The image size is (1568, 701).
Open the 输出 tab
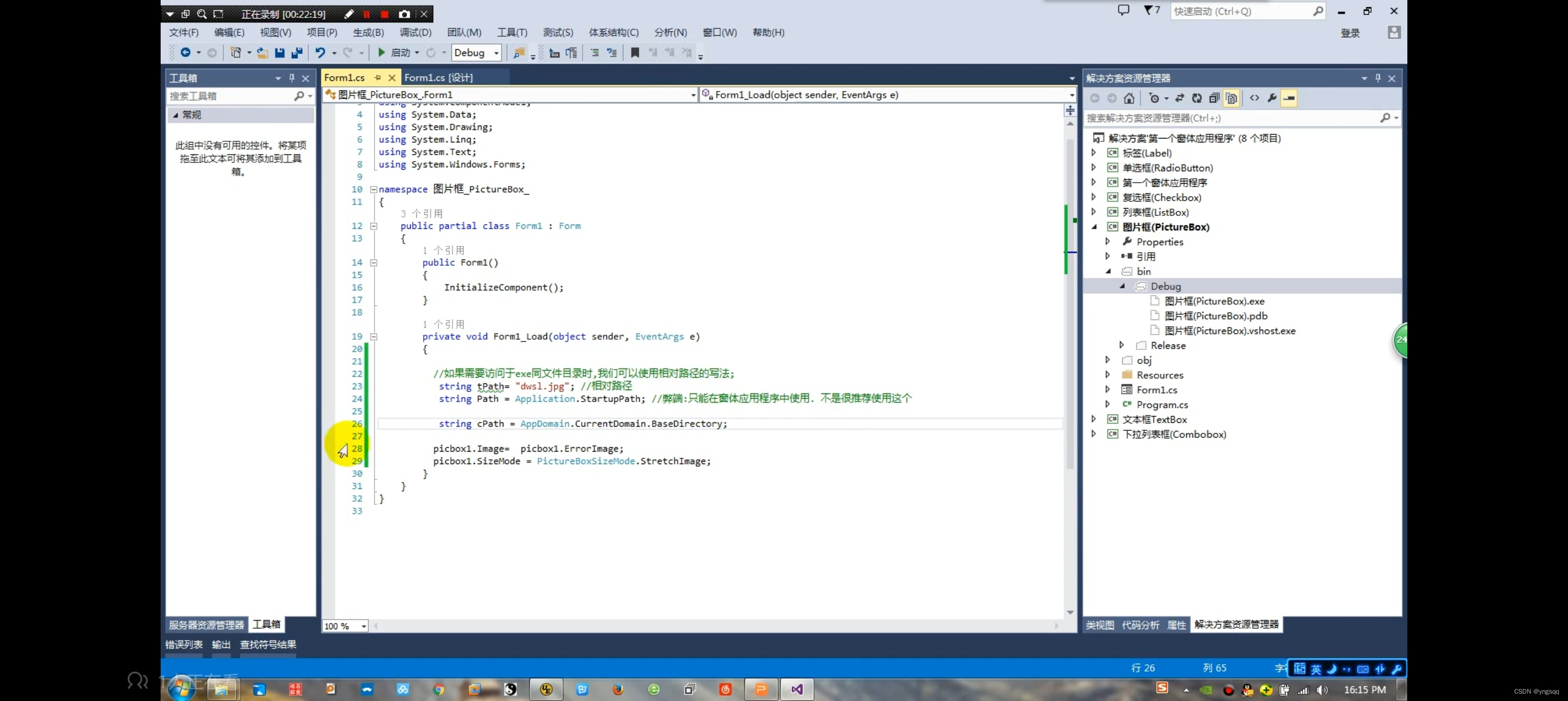[x=221, y=644]
